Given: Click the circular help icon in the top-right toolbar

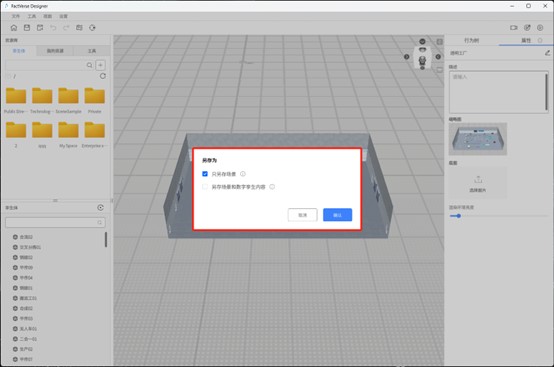Looking at the screenshot, I should tap(540, 28).
